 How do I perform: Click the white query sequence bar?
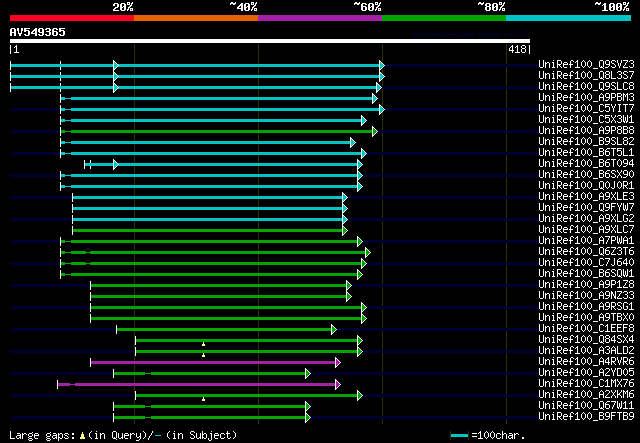click(270, 41)
